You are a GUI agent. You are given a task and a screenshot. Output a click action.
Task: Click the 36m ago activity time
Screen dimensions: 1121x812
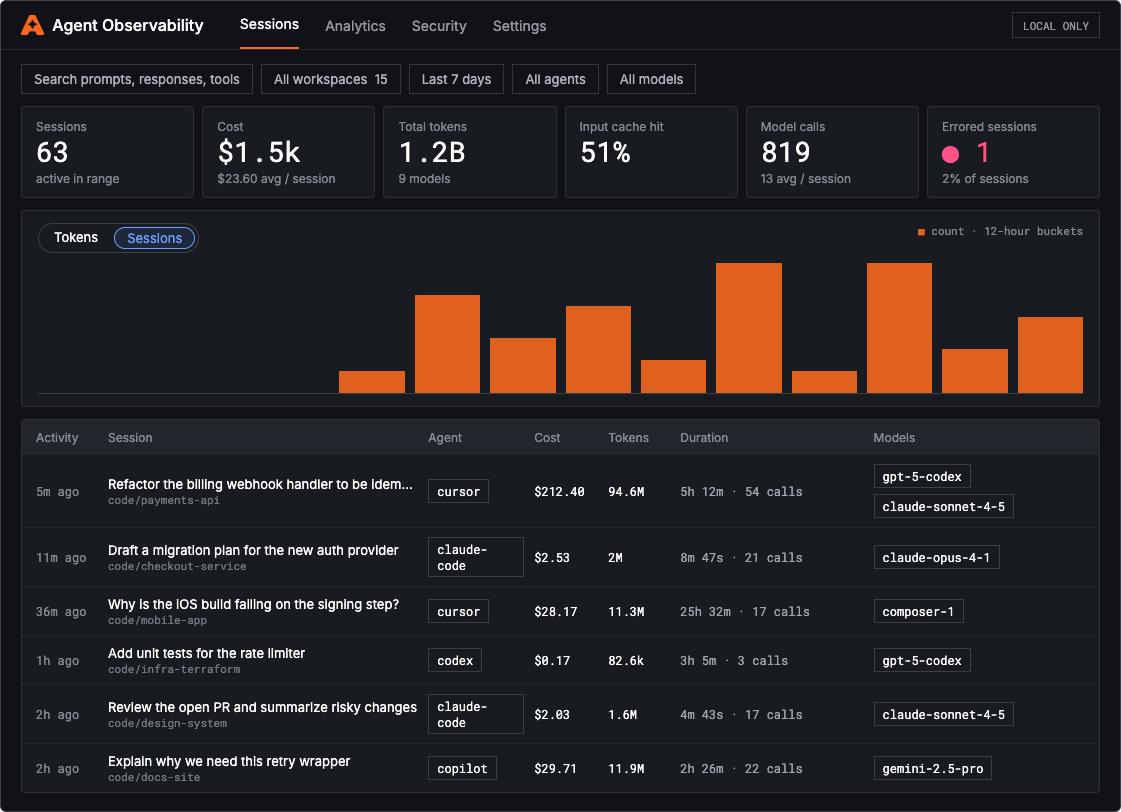tap(61, 612)
